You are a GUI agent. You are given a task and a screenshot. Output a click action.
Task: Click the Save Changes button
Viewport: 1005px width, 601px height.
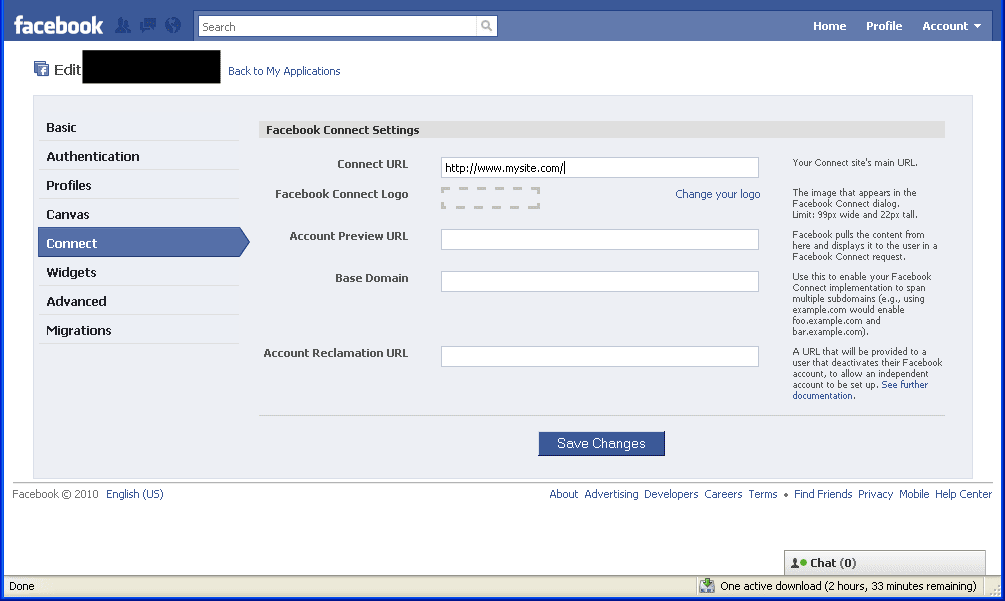point(601,443)
